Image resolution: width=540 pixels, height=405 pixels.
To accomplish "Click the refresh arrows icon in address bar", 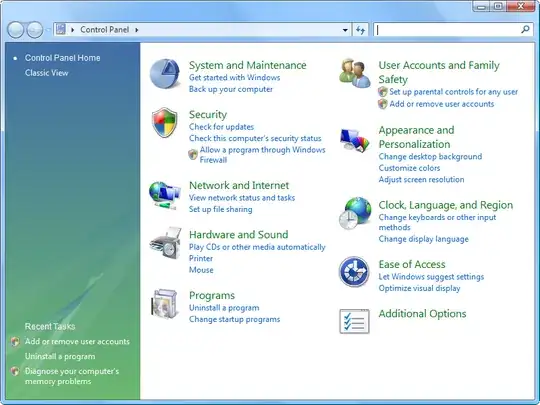I will (x=360, y=30).
